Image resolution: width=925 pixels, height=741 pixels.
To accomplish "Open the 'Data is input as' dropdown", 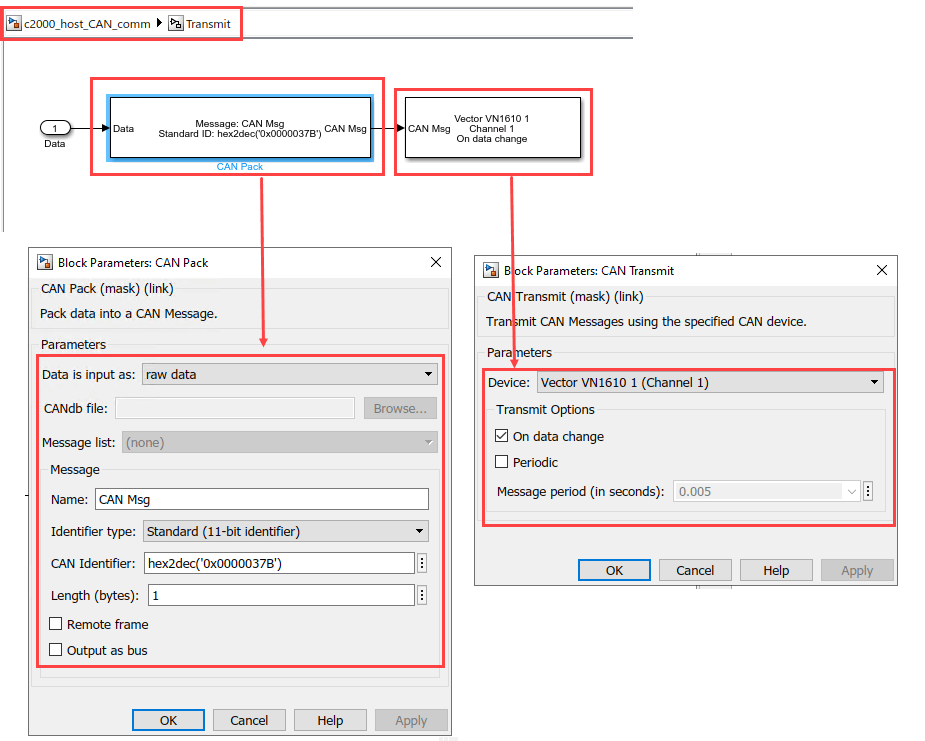I will [x=290, y=374].
